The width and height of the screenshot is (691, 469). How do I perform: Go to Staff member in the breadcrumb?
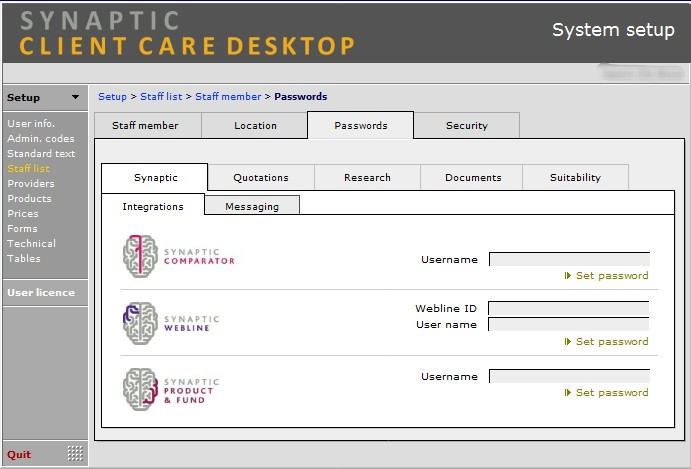point(228,97)
